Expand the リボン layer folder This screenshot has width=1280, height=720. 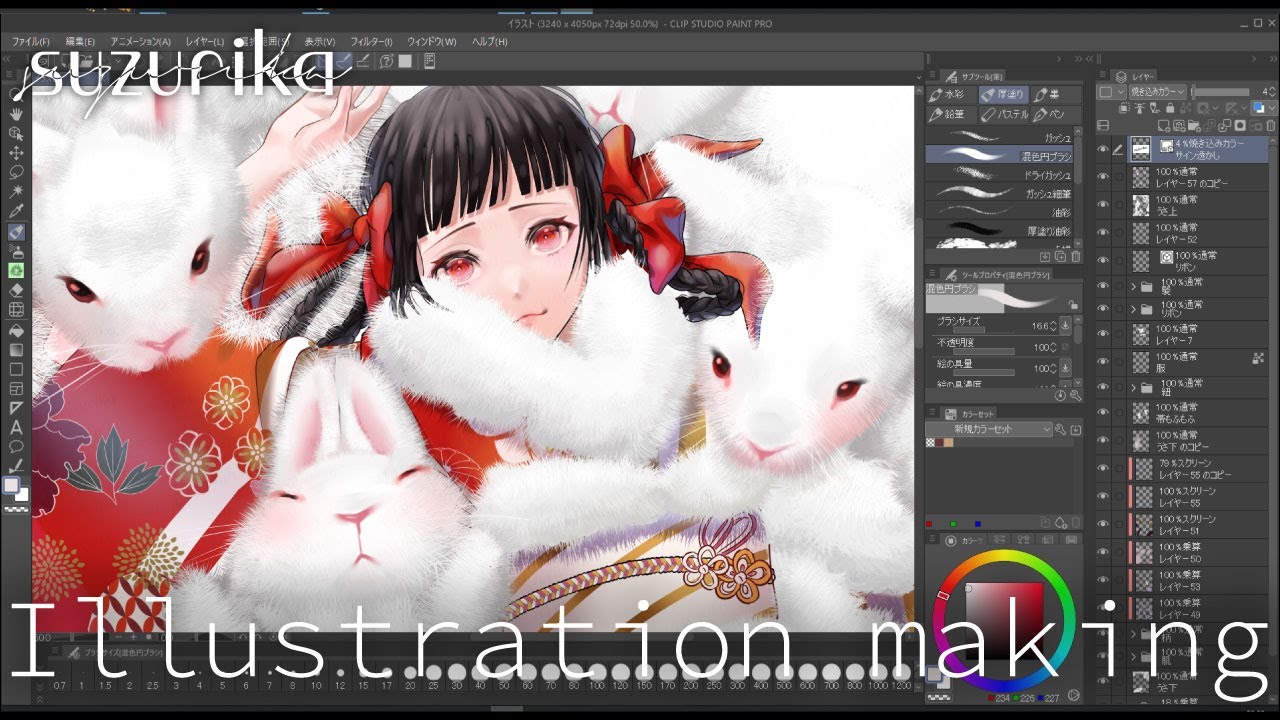tap(1134, 309)
